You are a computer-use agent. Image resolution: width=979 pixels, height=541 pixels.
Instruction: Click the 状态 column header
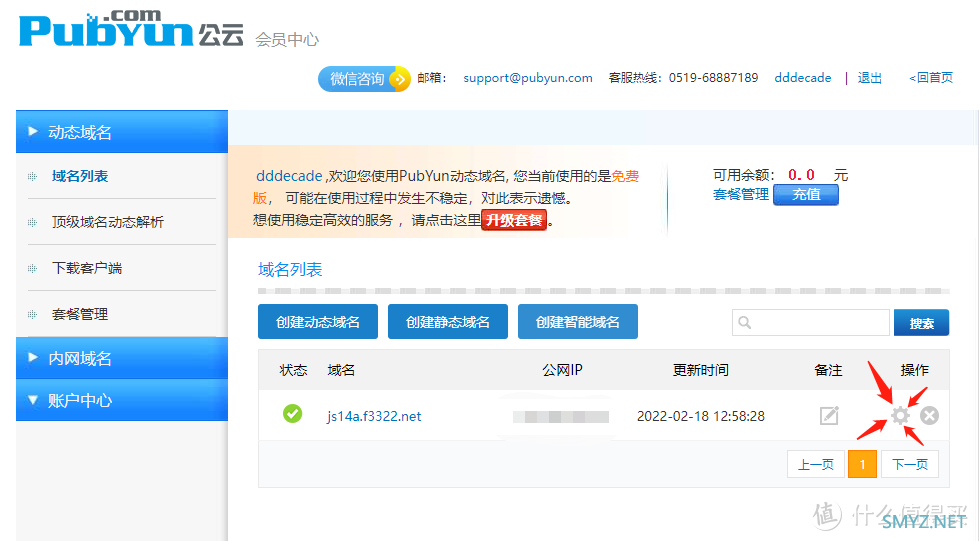tap(293, 370)
